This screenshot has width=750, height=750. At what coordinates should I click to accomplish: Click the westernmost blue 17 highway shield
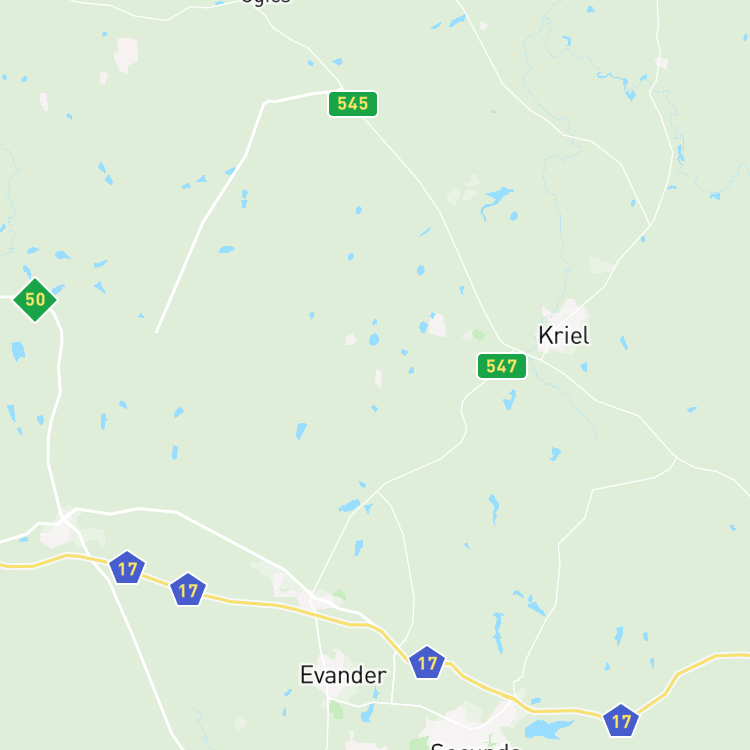coord(127,568)
